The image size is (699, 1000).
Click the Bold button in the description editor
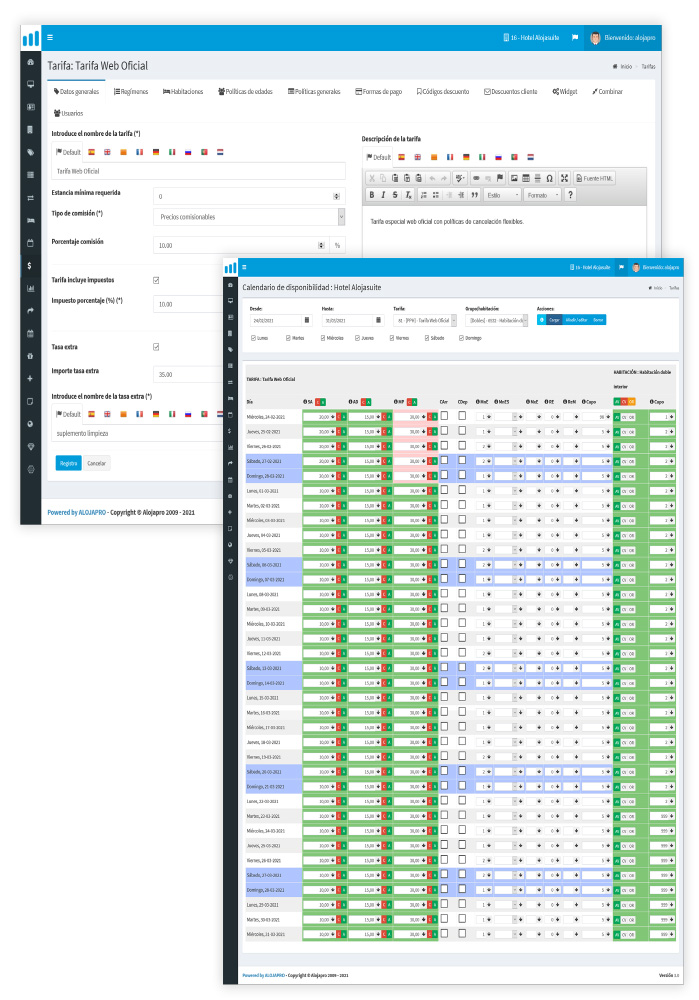point(371,195)
